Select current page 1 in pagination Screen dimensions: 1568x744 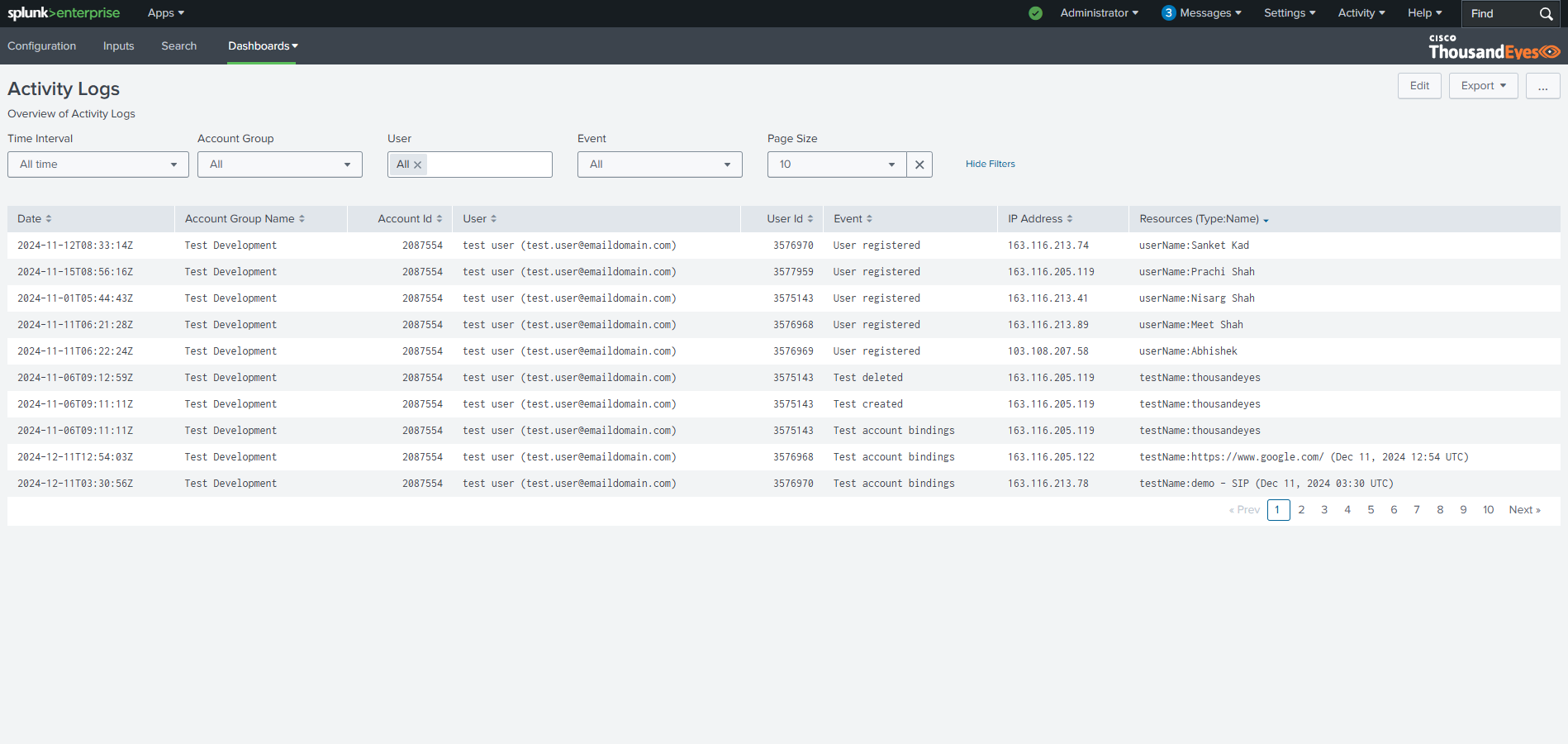1278,510
